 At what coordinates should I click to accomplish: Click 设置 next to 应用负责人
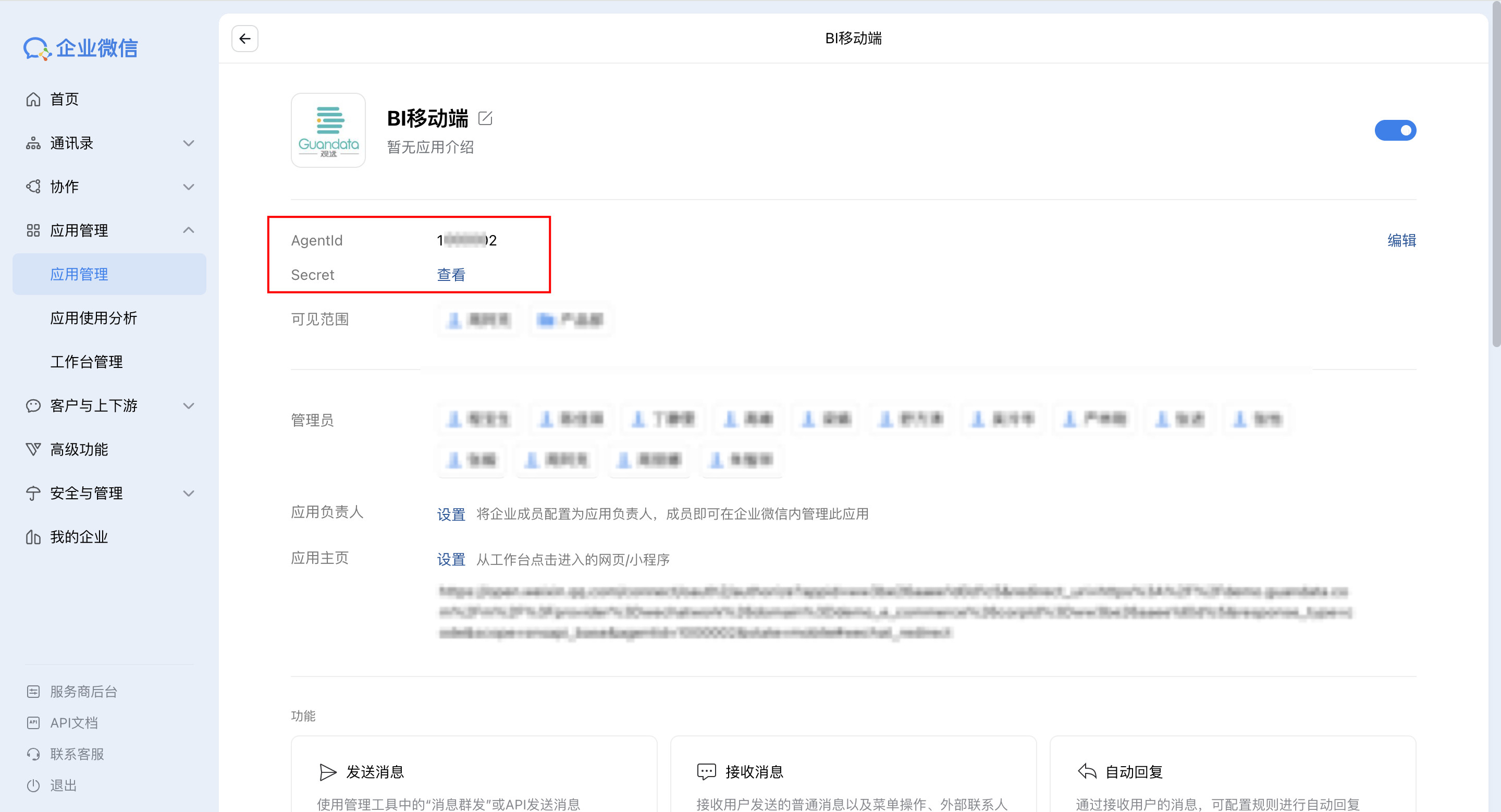(x=451, y=514)
